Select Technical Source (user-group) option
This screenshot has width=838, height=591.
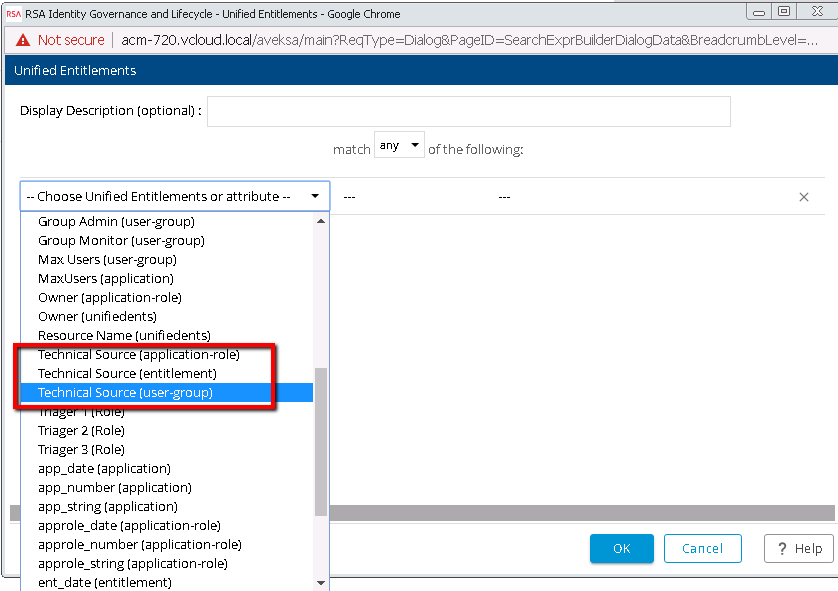point(125,393)
